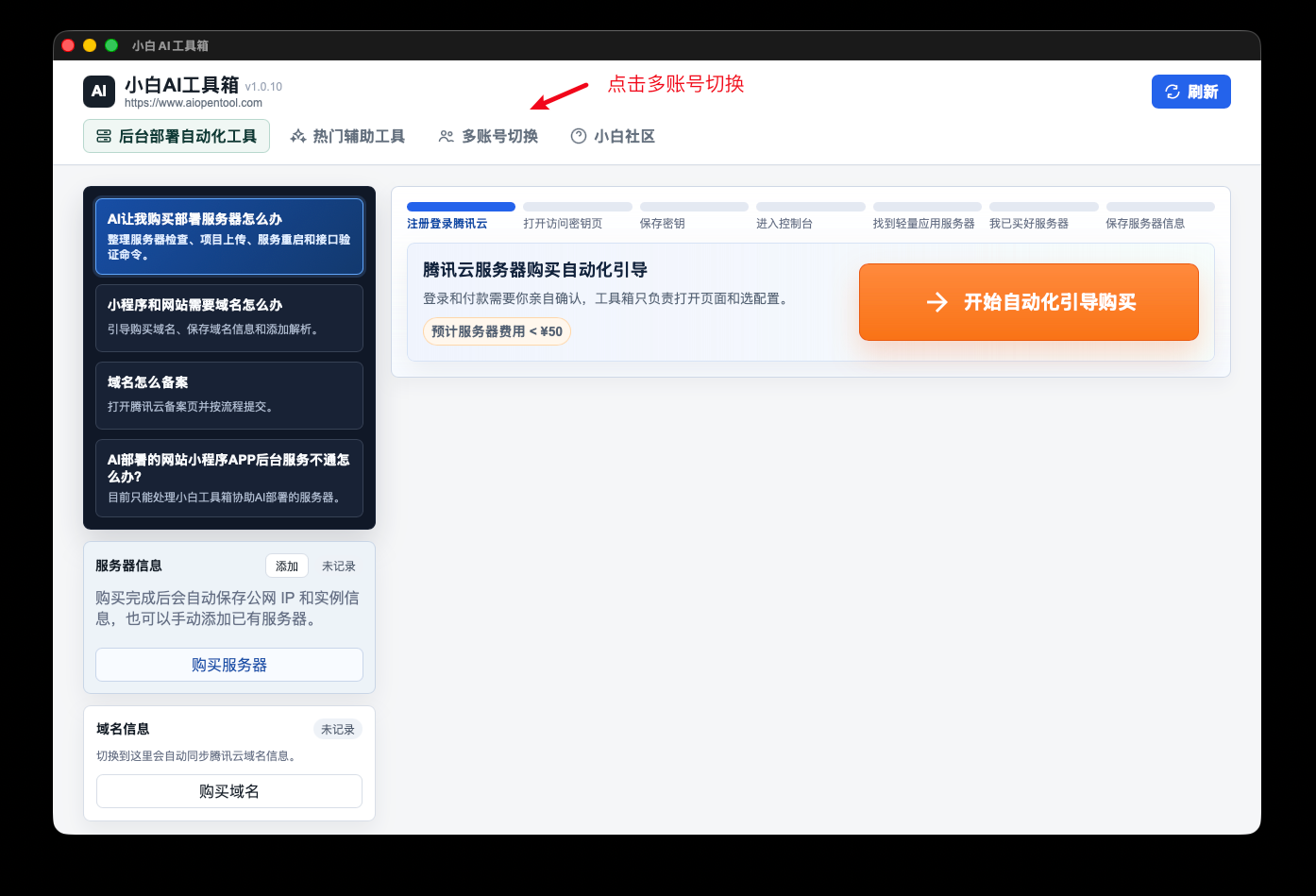Click the question mark icon beside 小白社区

coord(579,136)
